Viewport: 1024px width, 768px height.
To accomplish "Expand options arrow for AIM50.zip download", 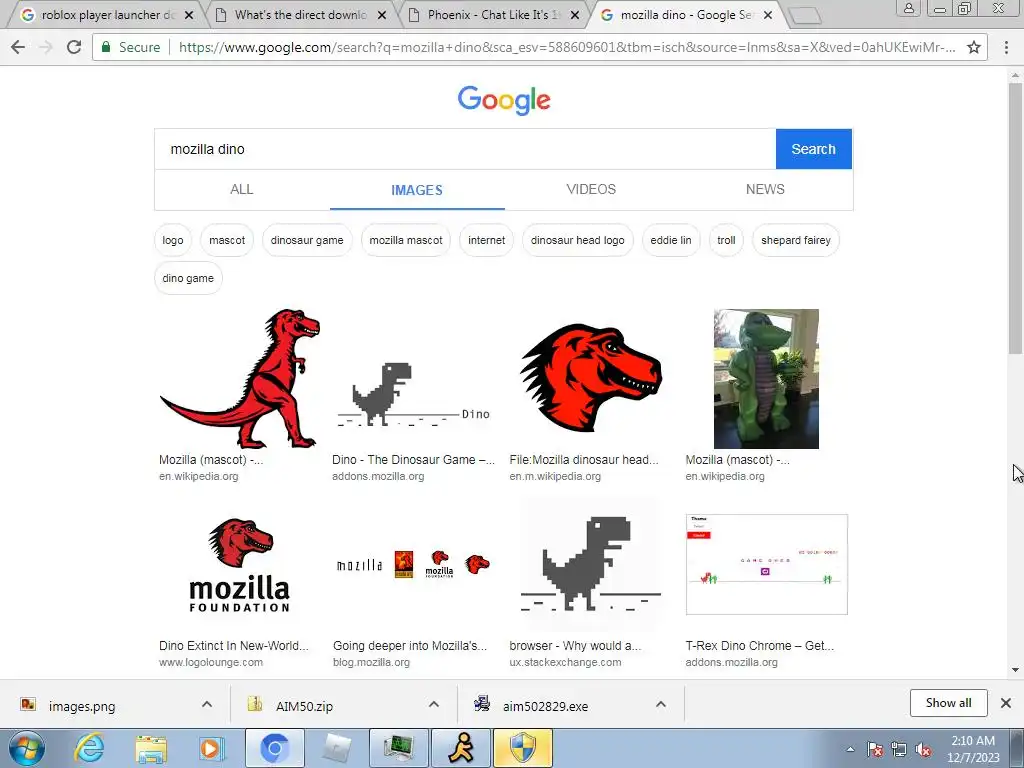I will [x=434, y=704].
